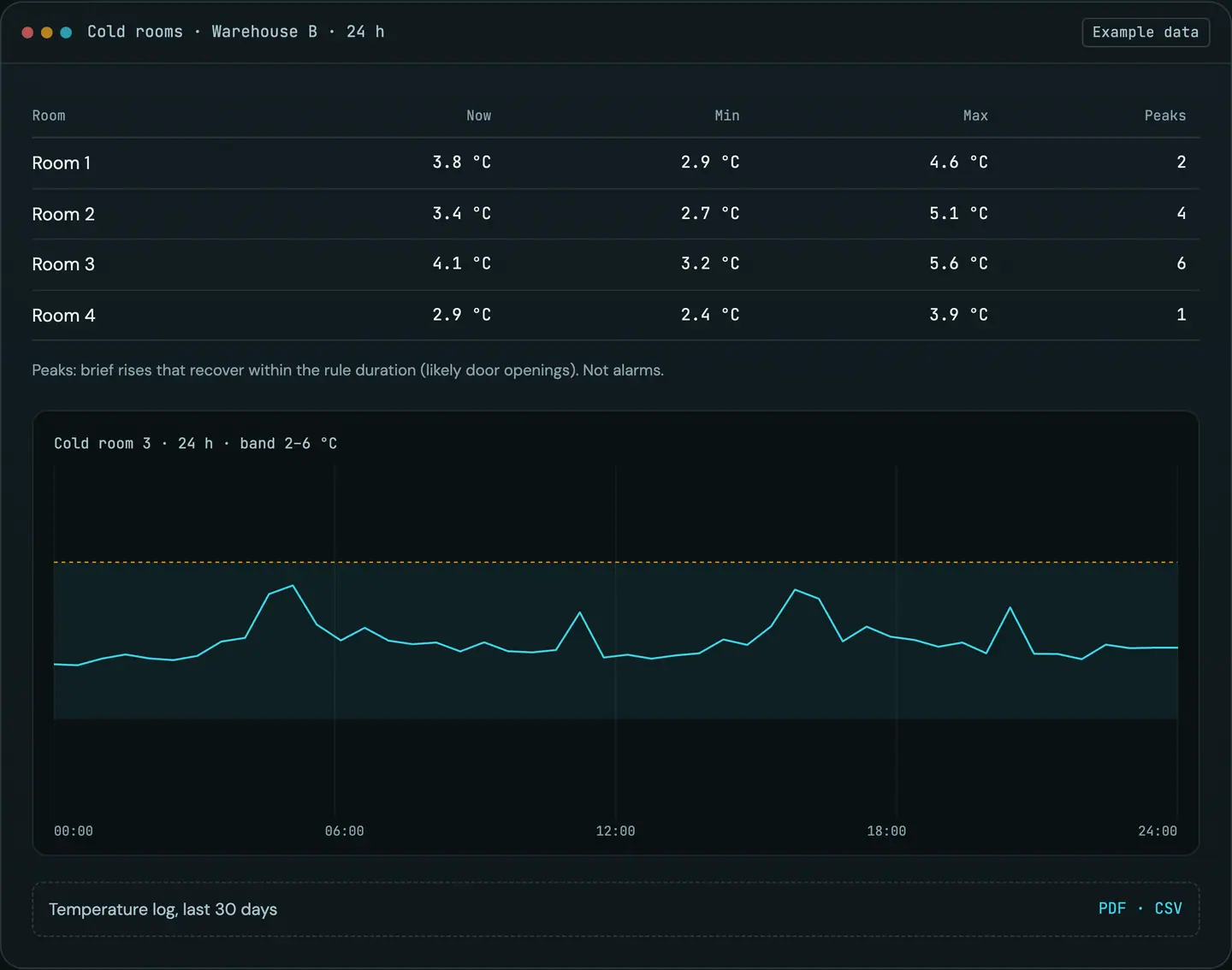This screenshot has width=1232, height=970.
Task: Click Room 1 max value 4.6 °C
Action: pyautogui.click(x=959, y=162)
